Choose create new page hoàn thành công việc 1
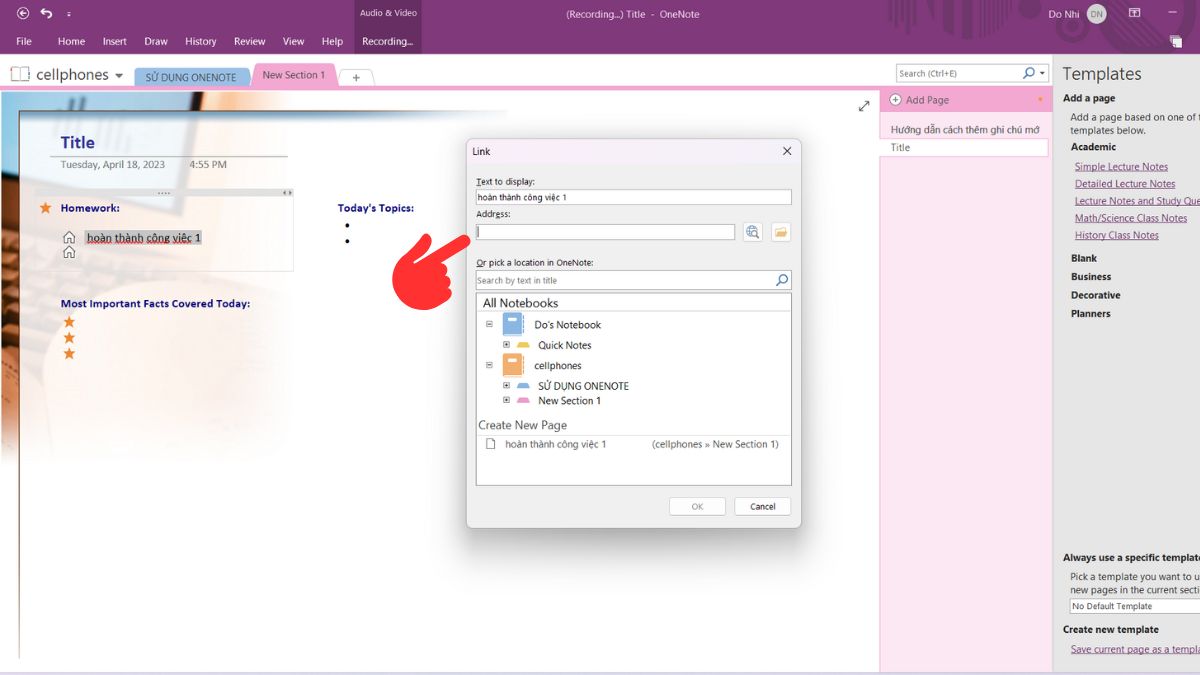Image resolution: width=1200 pixels, height=675 pixels. click(633, 444)
